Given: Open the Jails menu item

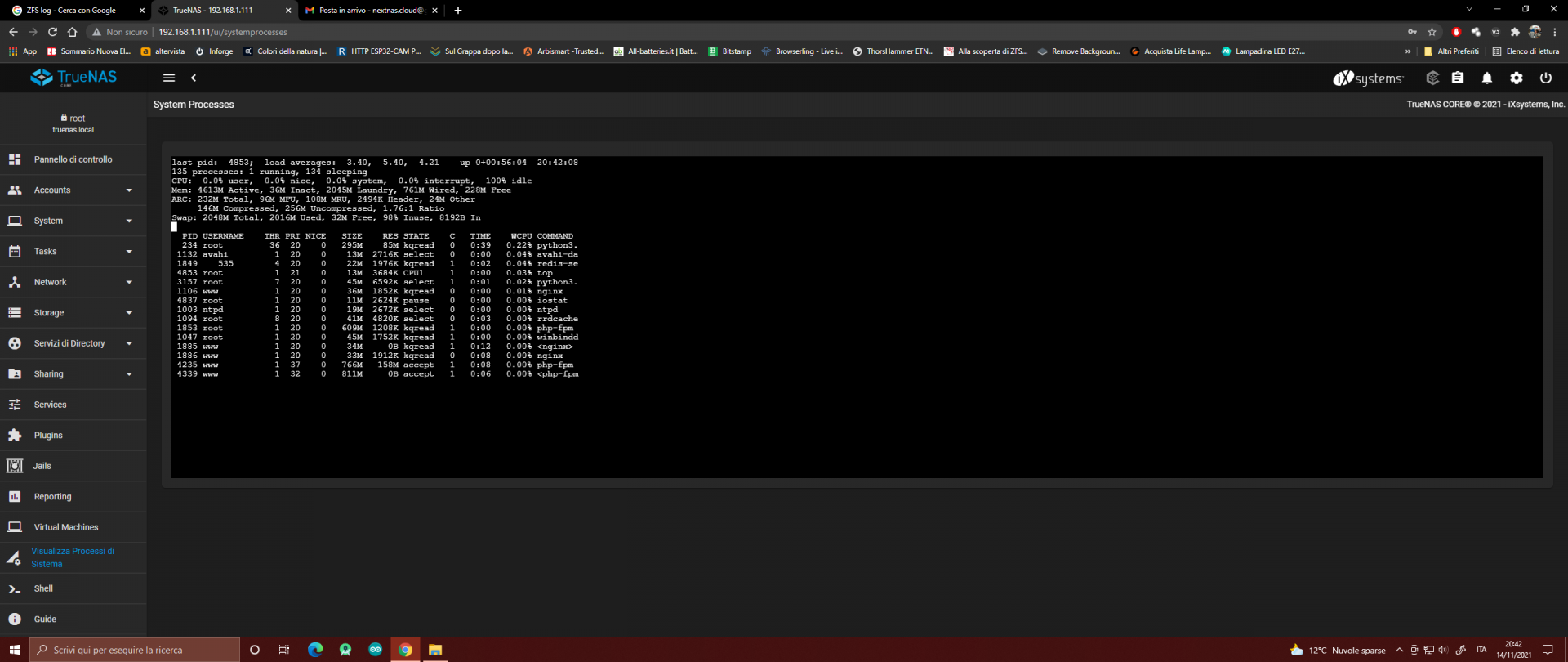Looking at the screenshot, I should 73,466.
